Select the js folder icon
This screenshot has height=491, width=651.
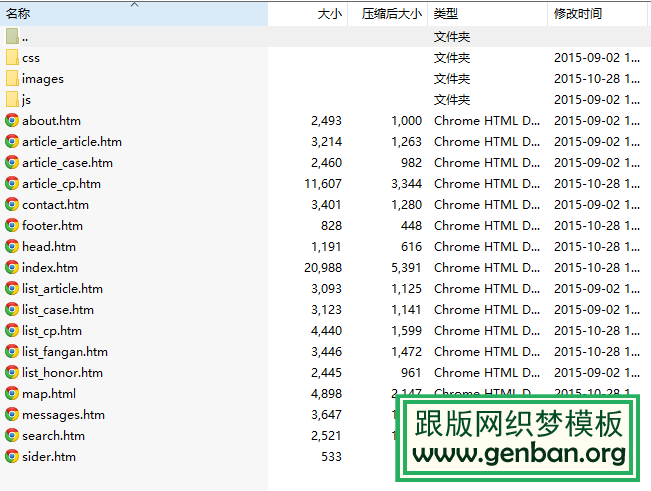tap(12, 100)
